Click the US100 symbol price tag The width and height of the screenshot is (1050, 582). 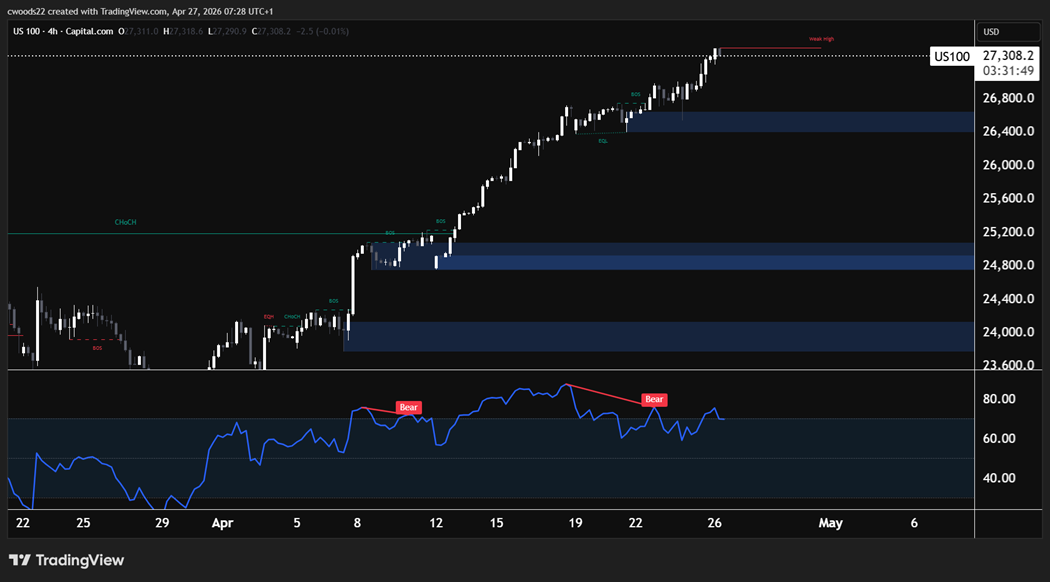tap(951, 57)
